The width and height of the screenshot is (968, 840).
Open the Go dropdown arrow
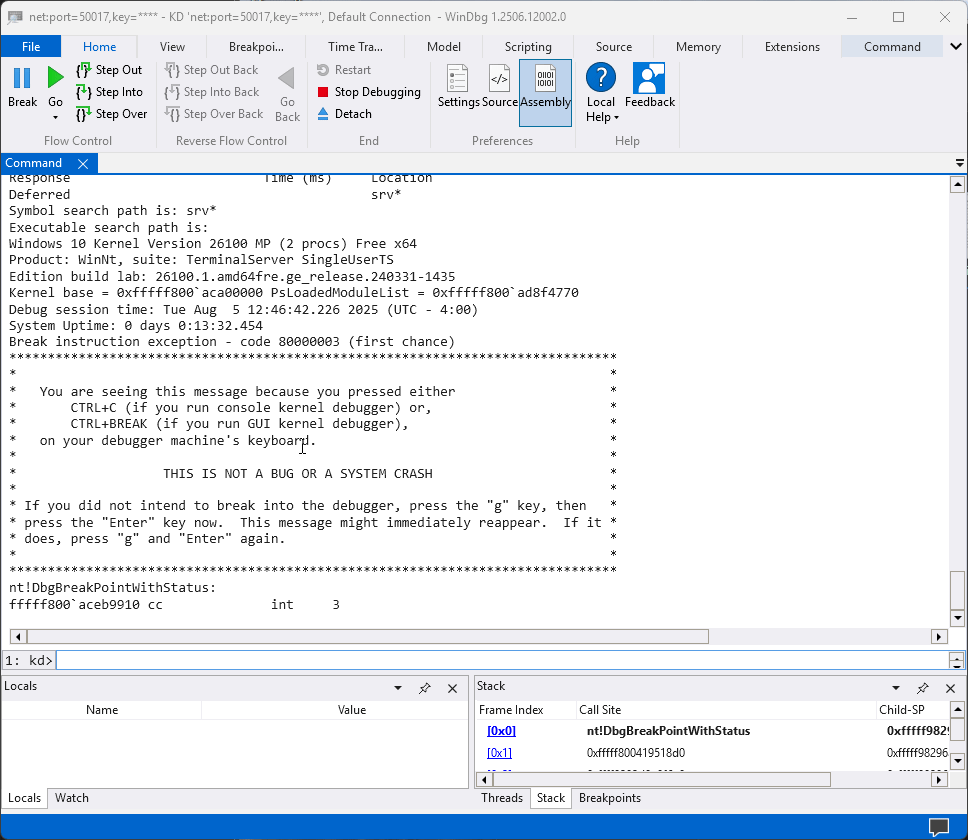click(55, 117)
